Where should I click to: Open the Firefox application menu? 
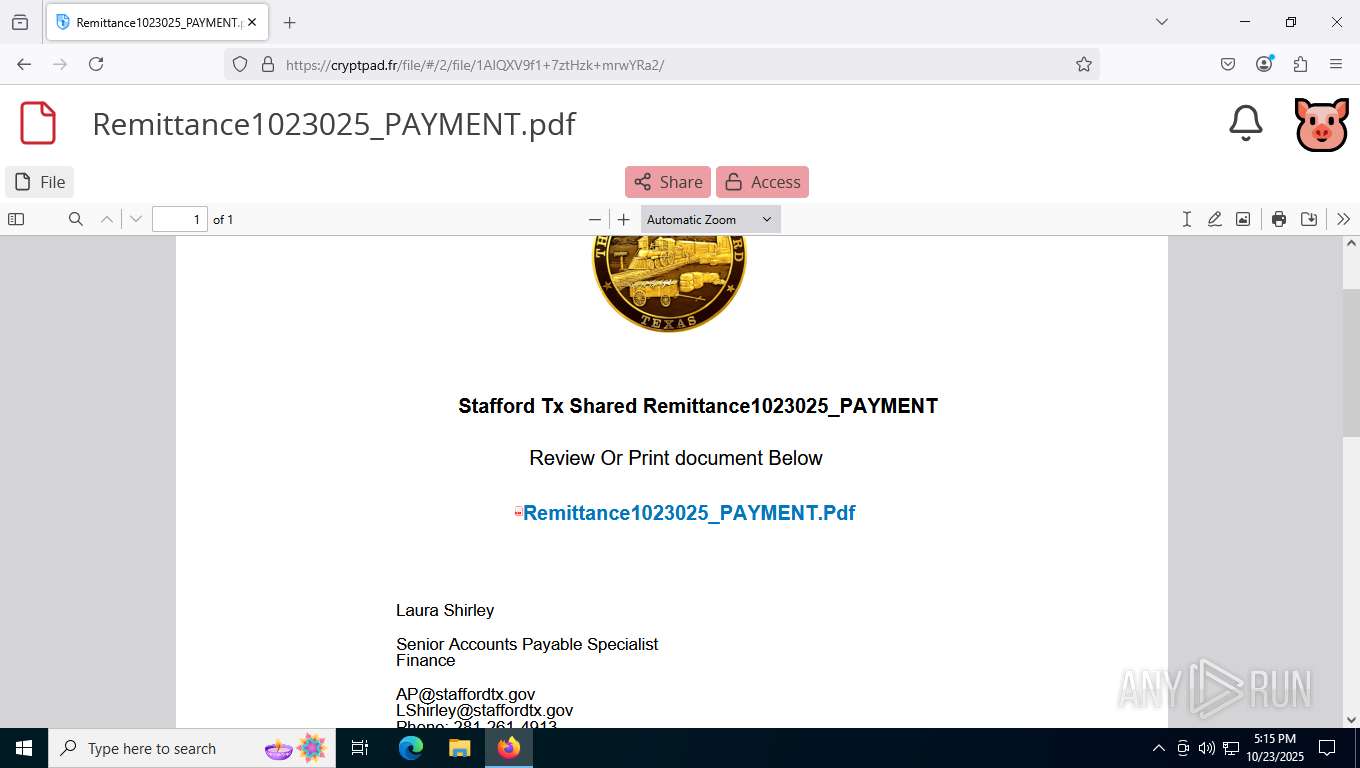pos(1336,64)
